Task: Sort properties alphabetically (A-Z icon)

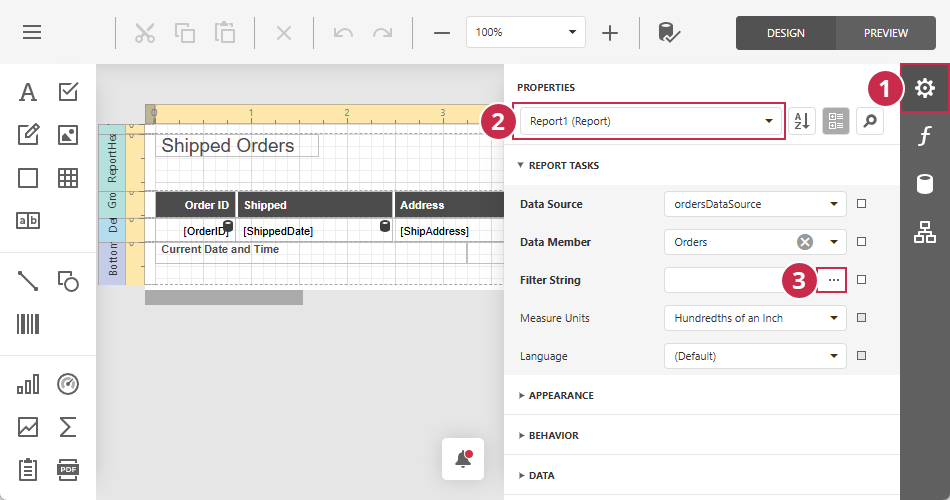Action: point(802,121)
